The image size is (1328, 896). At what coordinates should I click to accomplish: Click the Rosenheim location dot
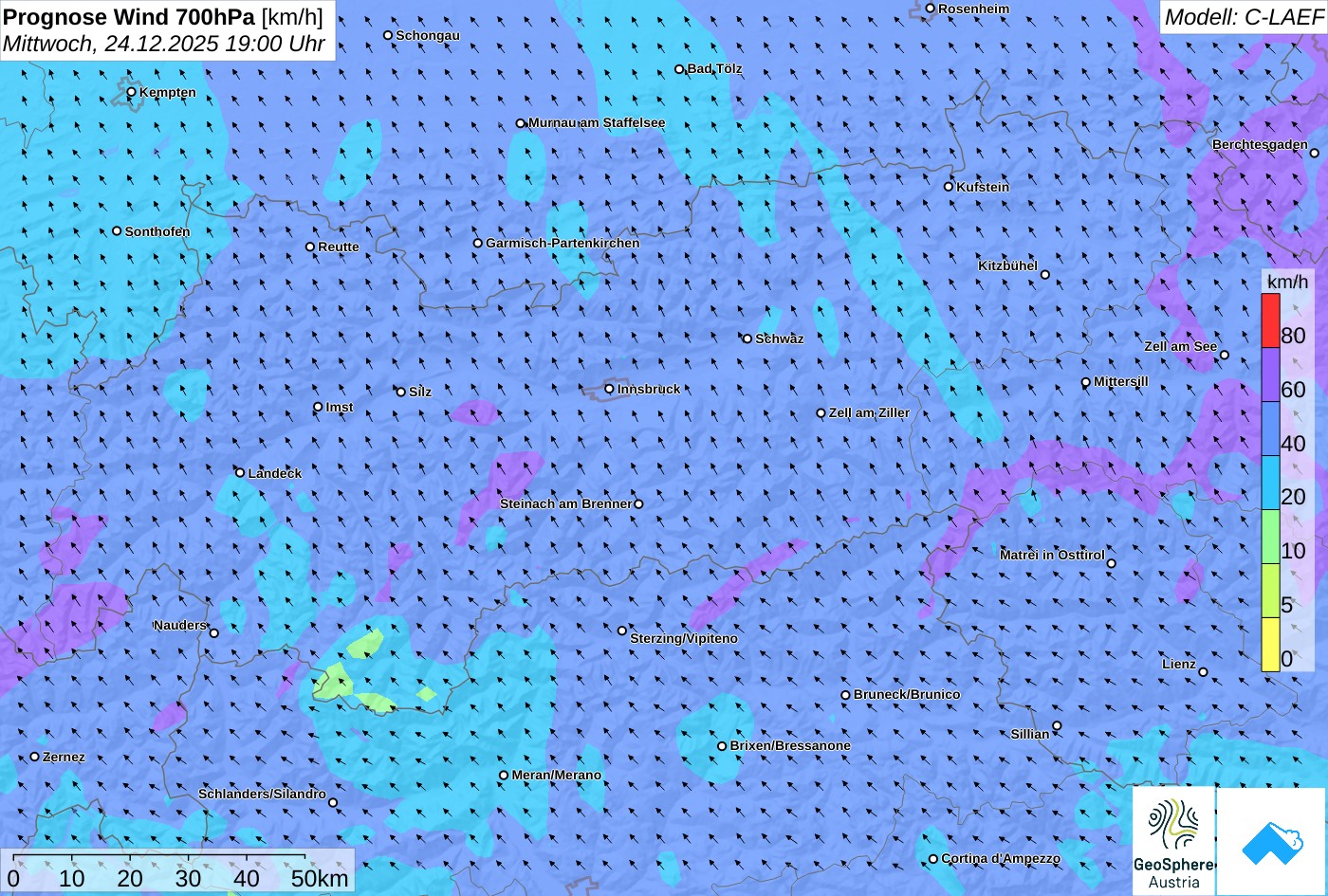tap(931, 9)
